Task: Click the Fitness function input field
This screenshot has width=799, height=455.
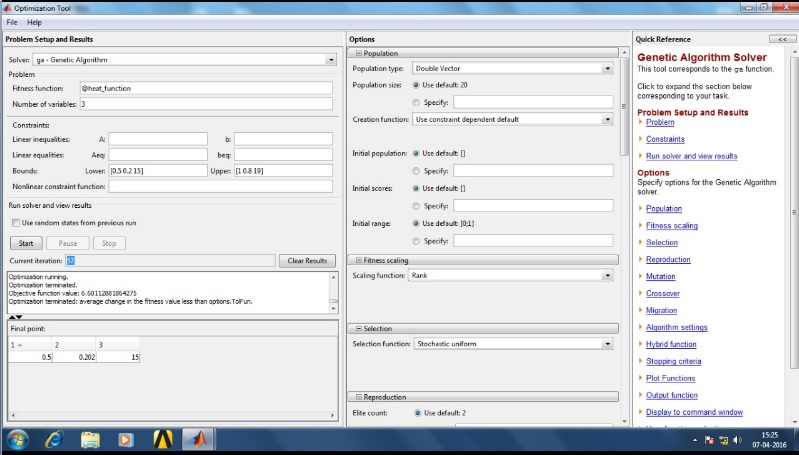Action: click(205, 88)
